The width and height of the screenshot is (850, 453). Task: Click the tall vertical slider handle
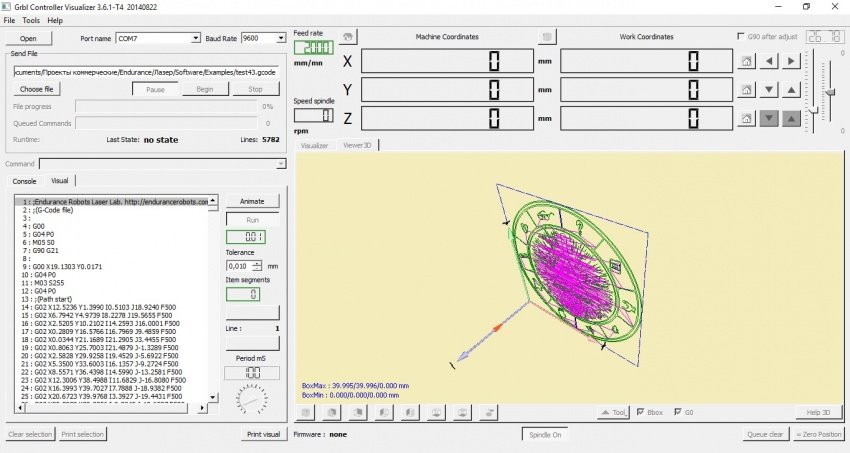[x=813, y=110]
